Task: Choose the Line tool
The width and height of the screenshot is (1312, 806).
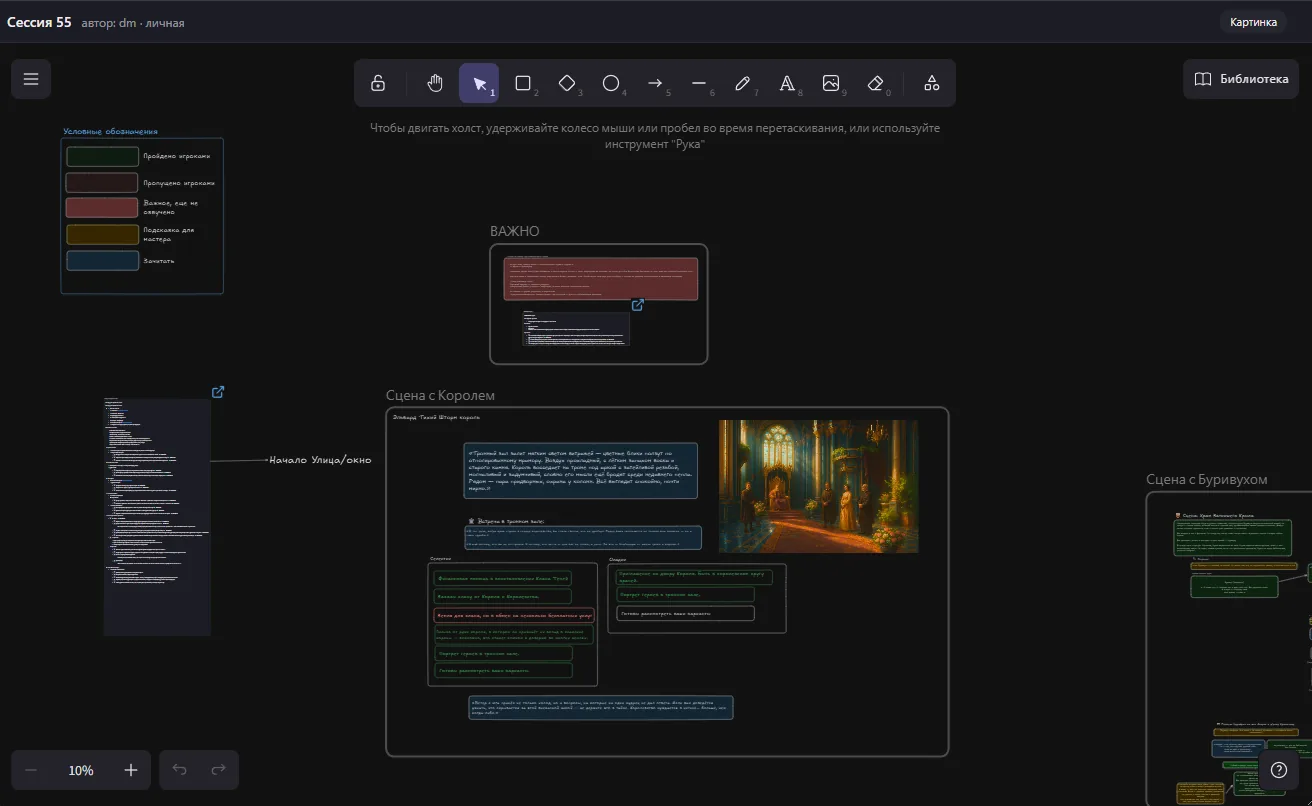Action: (699, 83)
